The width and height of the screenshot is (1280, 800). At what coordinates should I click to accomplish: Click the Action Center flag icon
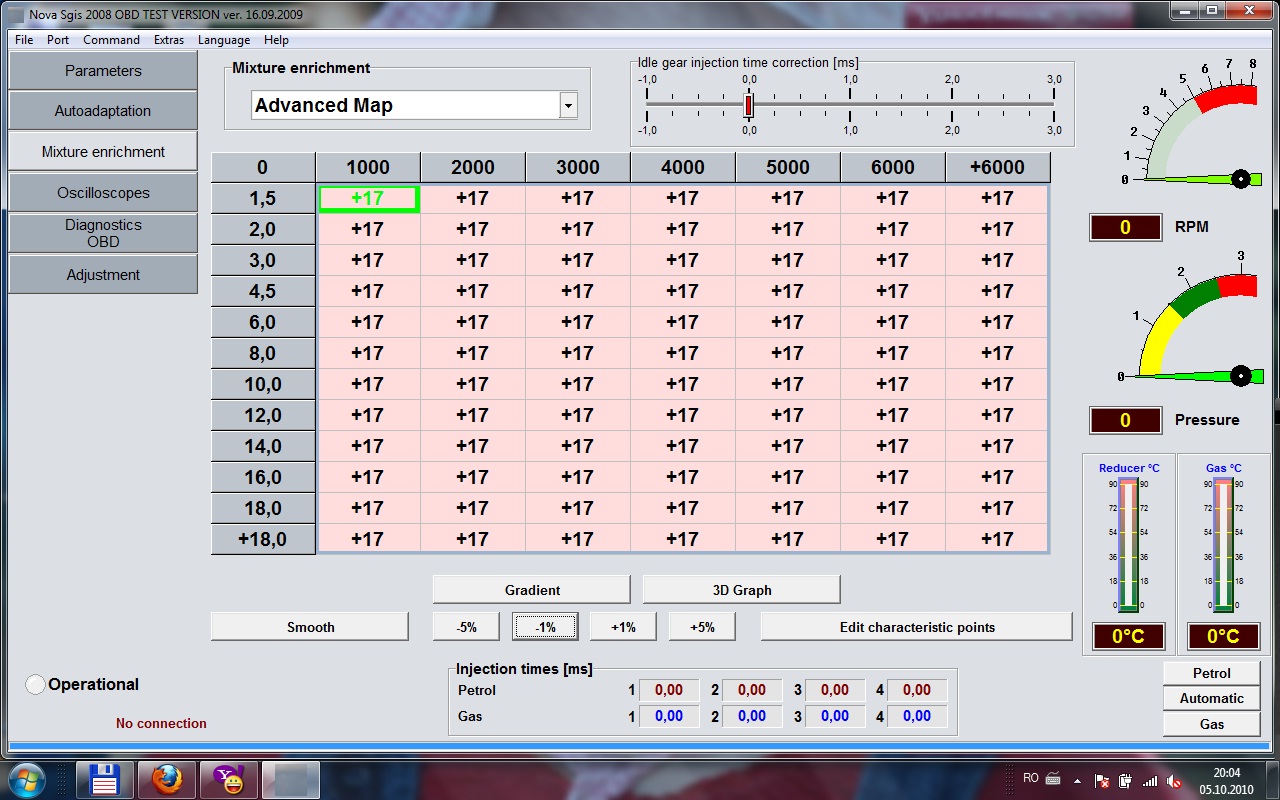tap(1102, 780)
